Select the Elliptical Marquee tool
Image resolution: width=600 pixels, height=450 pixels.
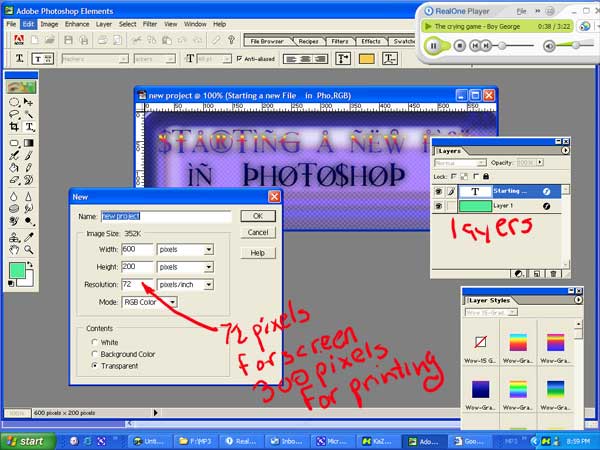(13, 101)
